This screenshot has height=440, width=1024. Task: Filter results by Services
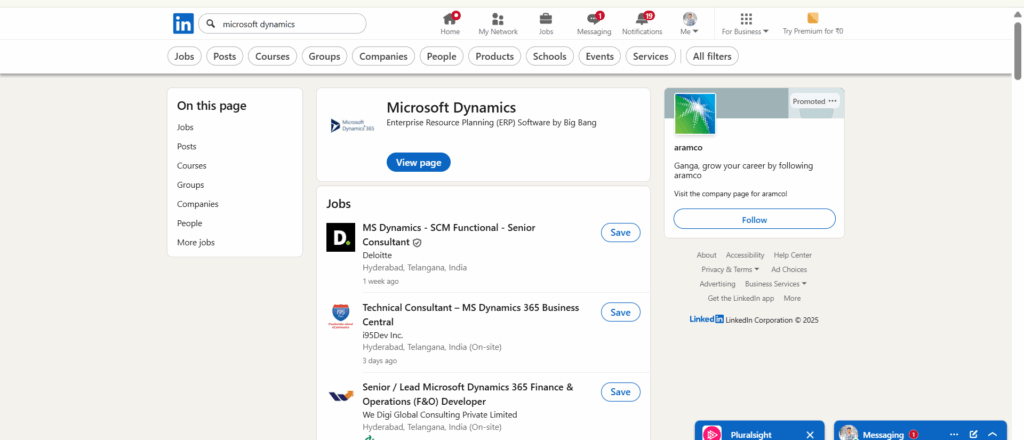[650, 57]
